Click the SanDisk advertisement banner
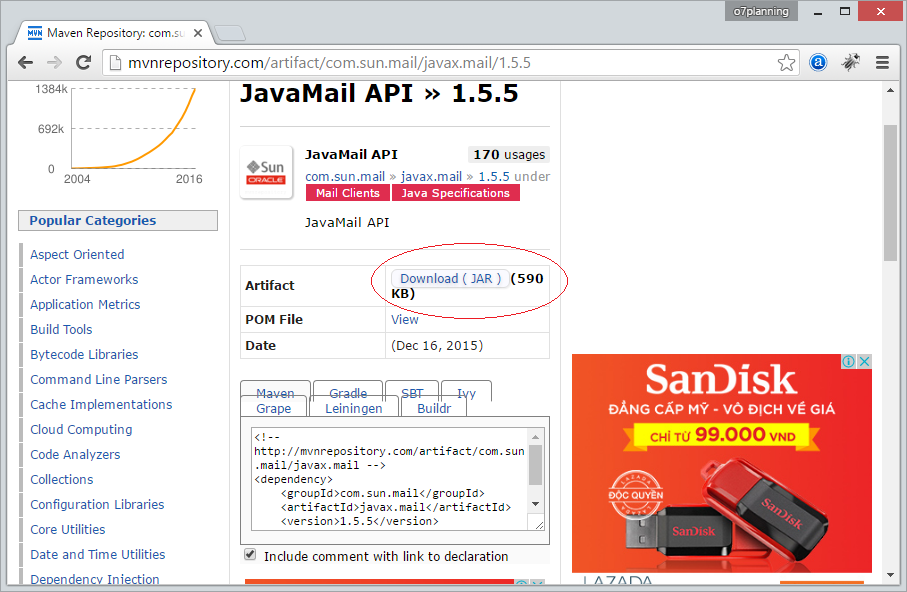The image size is (907, 592). 721,463
